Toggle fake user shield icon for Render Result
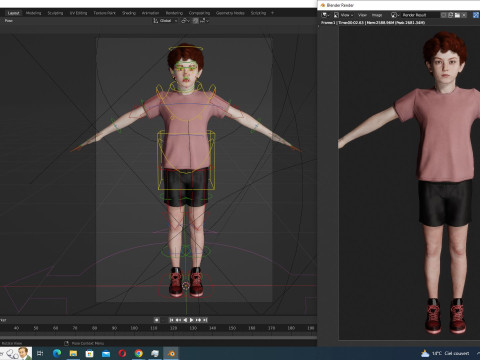This screenshot has width=480, height=360. coord(444,15)
